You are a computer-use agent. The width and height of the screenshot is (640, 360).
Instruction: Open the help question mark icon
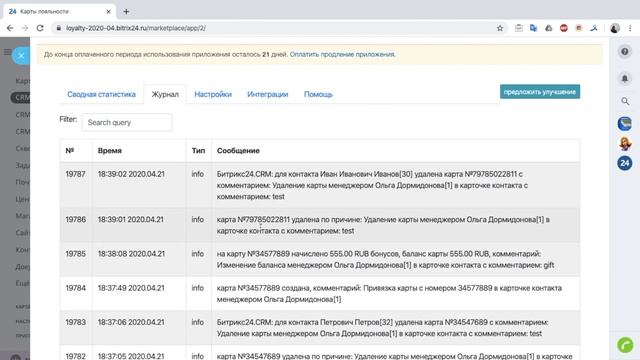(x=624, y=52)
